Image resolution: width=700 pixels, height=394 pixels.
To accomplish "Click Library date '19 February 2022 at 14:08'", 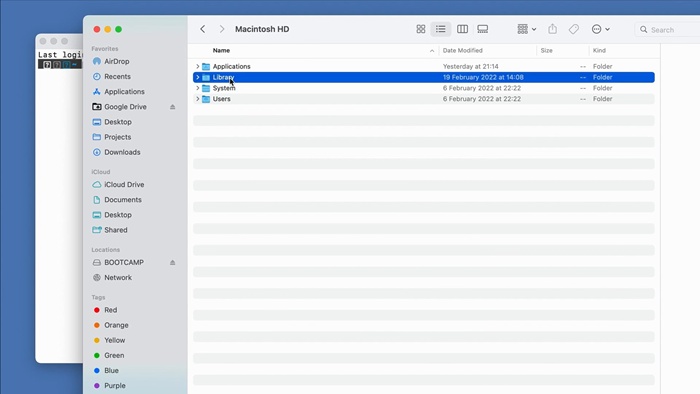I will click(483, 77).
